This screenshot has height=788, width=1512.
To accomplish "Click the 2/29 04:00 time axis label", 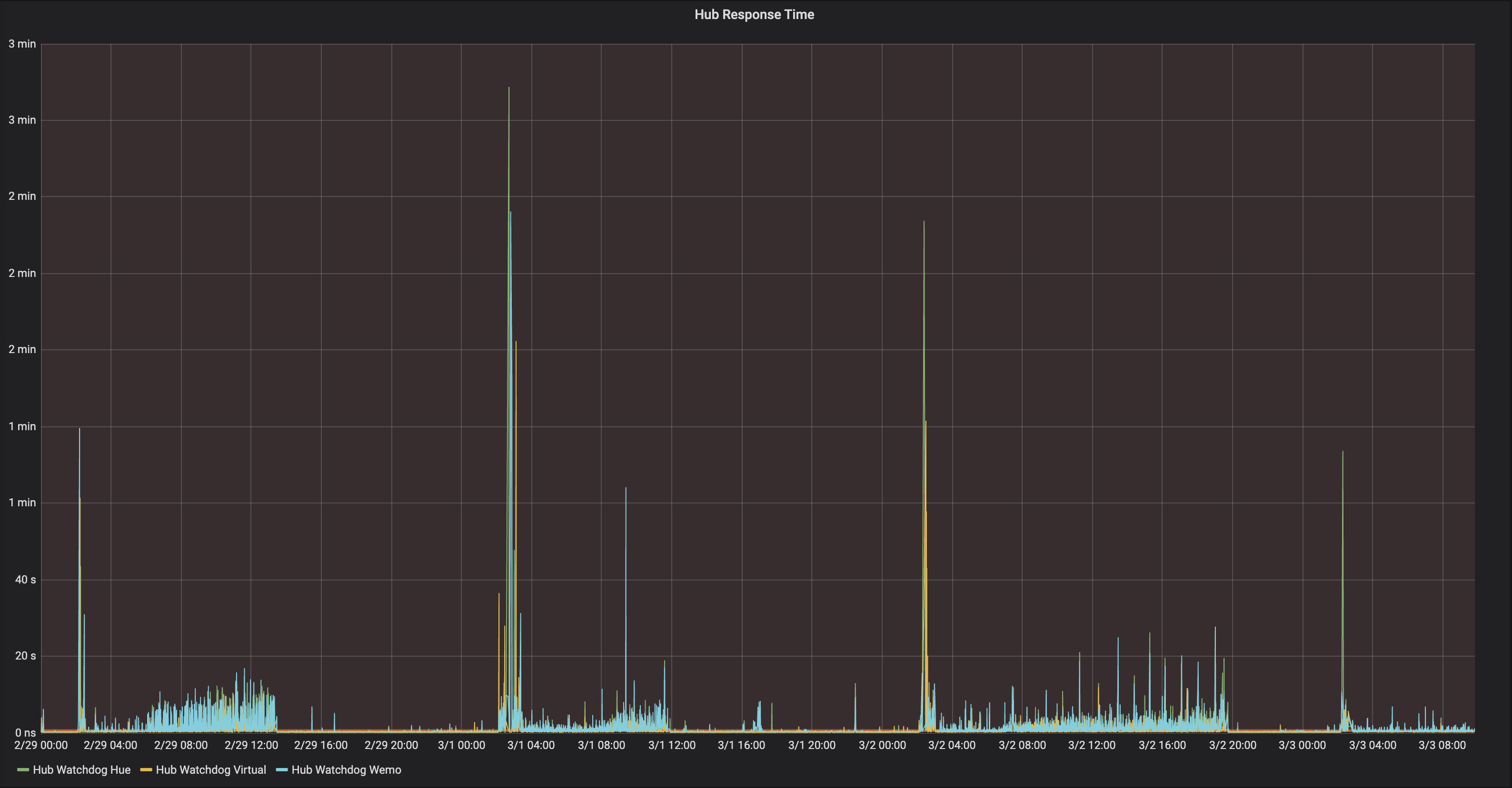I will click(x=110, y=745).
